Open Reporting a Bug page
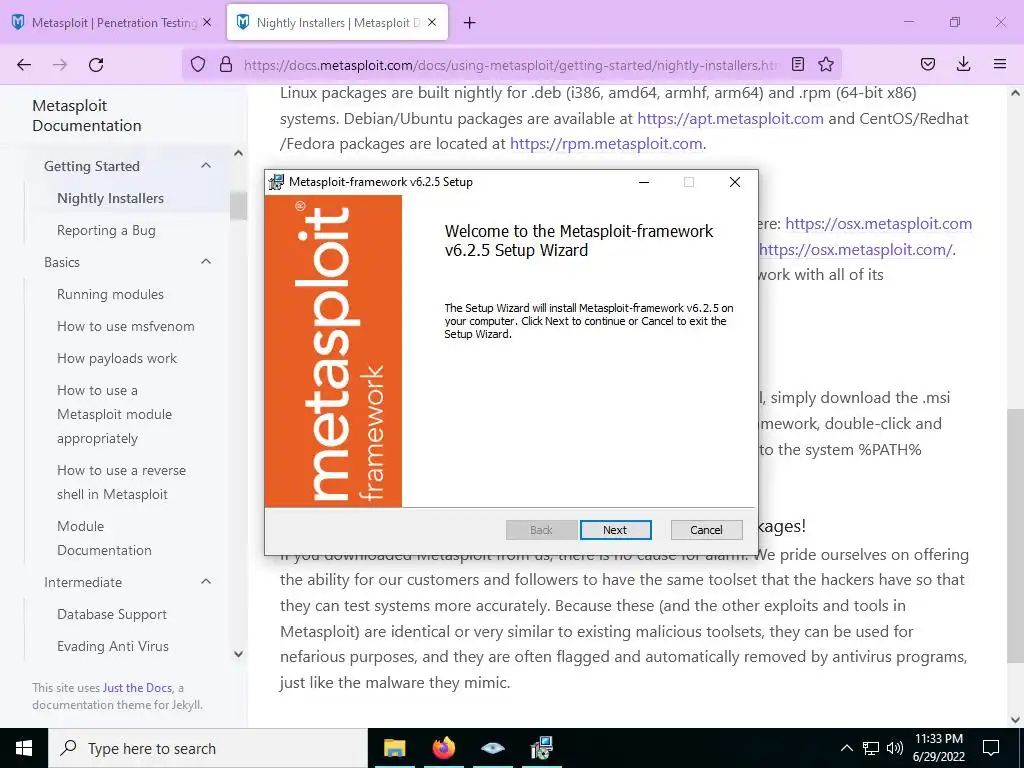This screenshot has height=768, width=1024. pyautogui.click(x=106, y=231)
